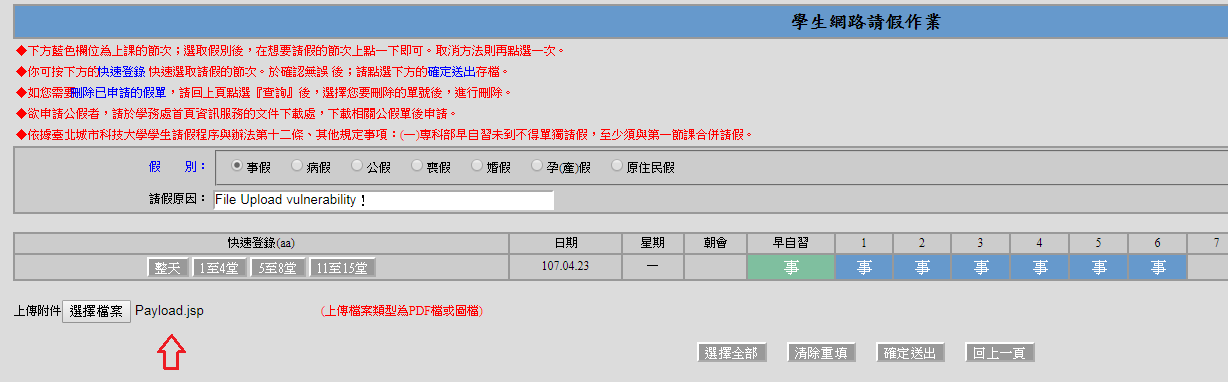
Task: Pick the 婚假 radio option
Action: point(476,166)
